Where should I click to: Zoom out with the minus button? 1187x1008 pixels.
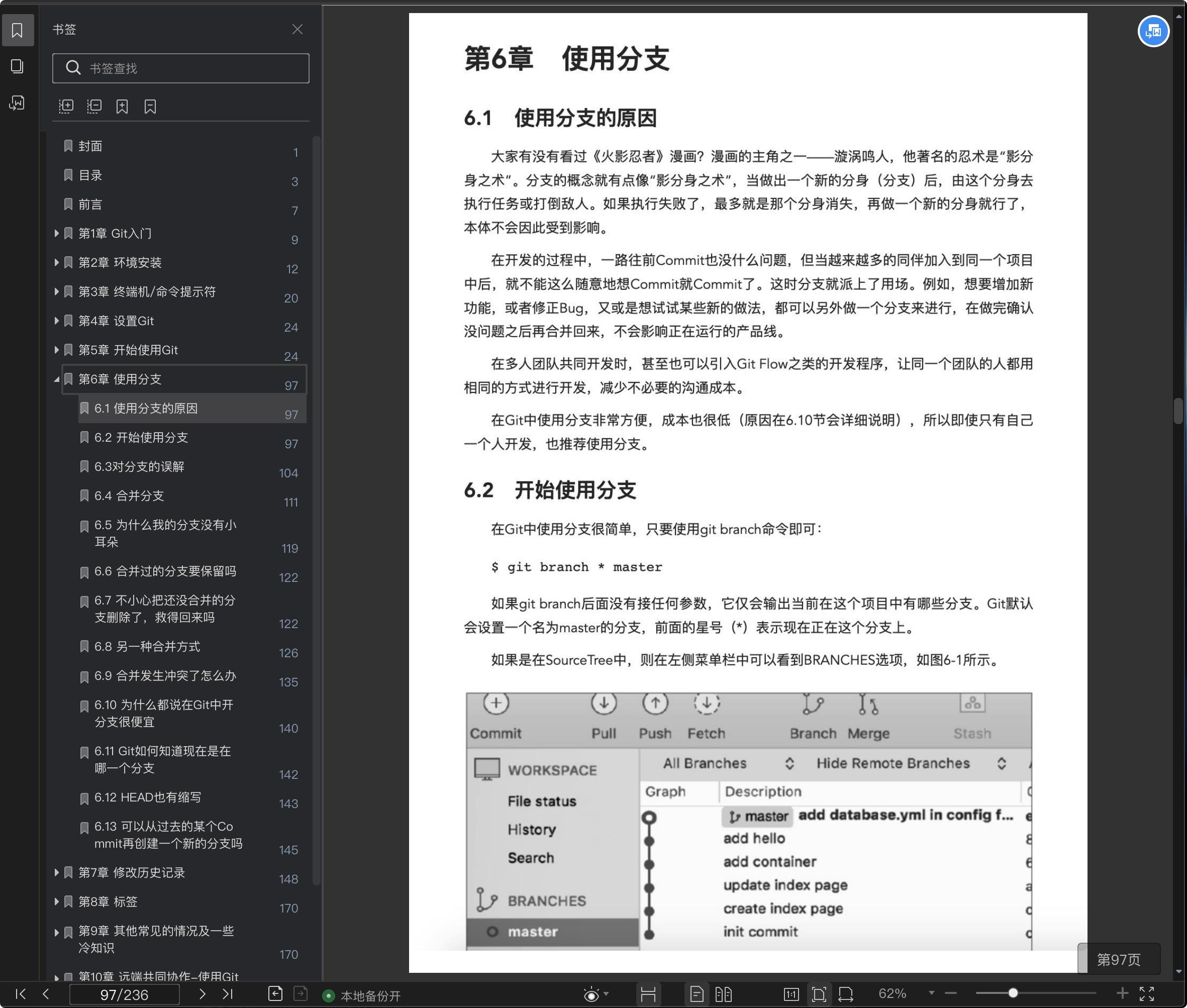tap(951, 993)
